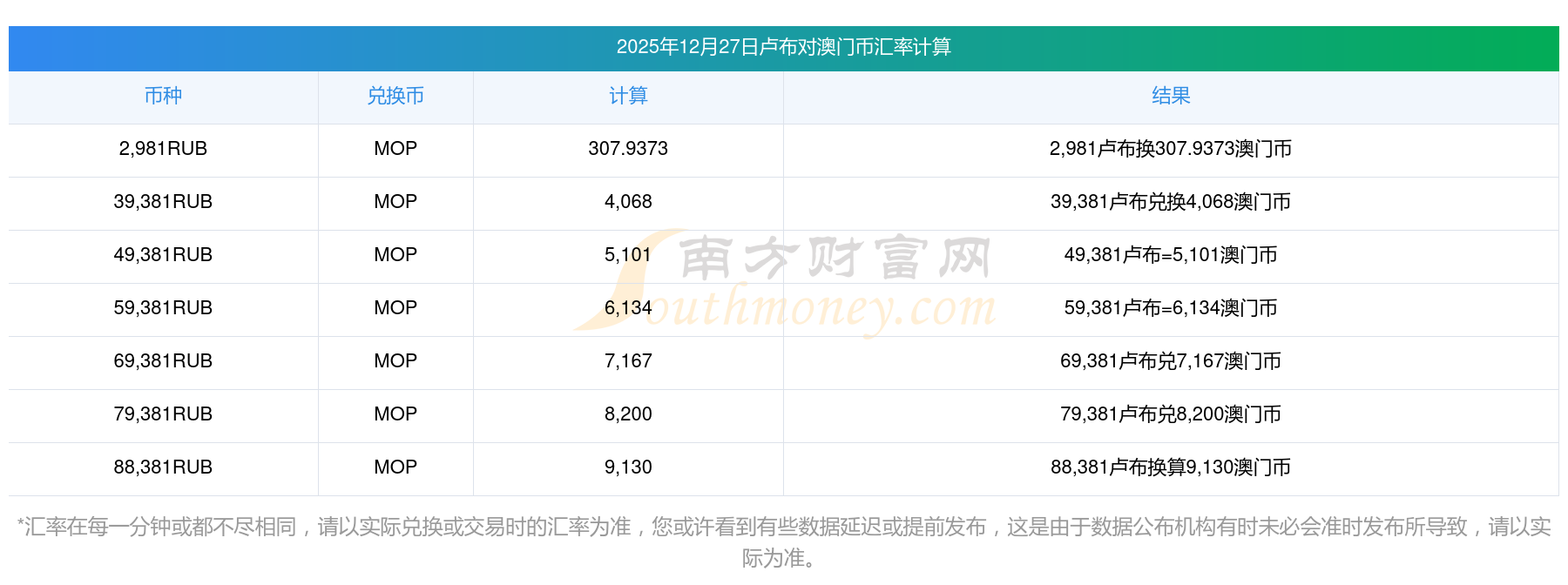The image size is (1568, 585).
Task: Click the MOP cell in the 39,381RUB row
Action: (395, 202)
